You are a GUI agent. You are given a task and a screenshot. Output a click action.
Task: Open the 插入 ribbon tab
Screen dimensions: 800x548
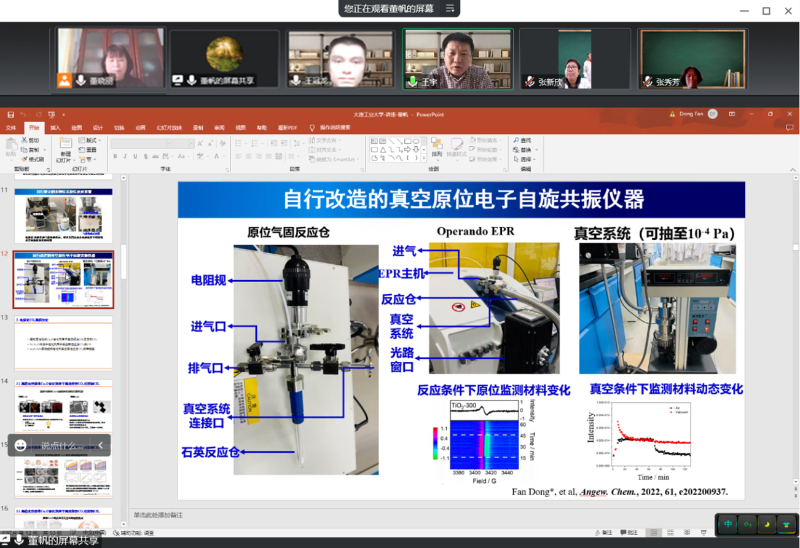tap(55, 127)
